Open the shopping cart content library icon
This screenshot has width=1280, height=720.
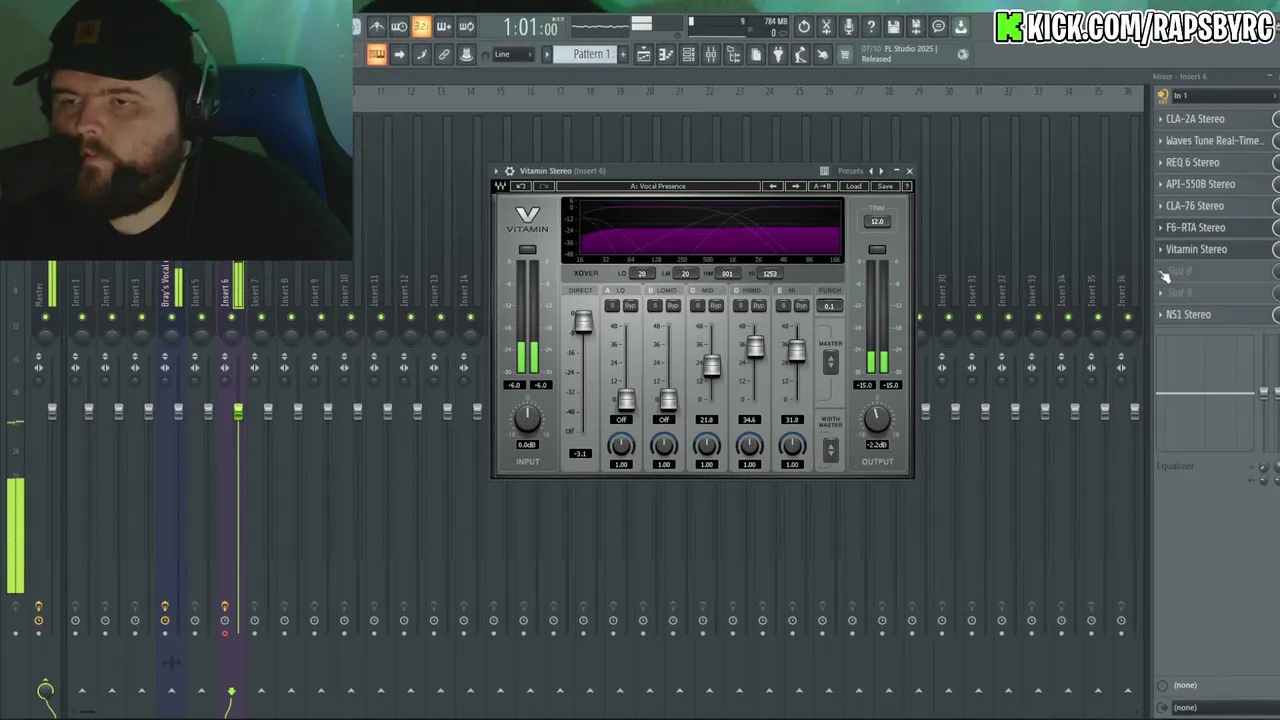(845, 54)
